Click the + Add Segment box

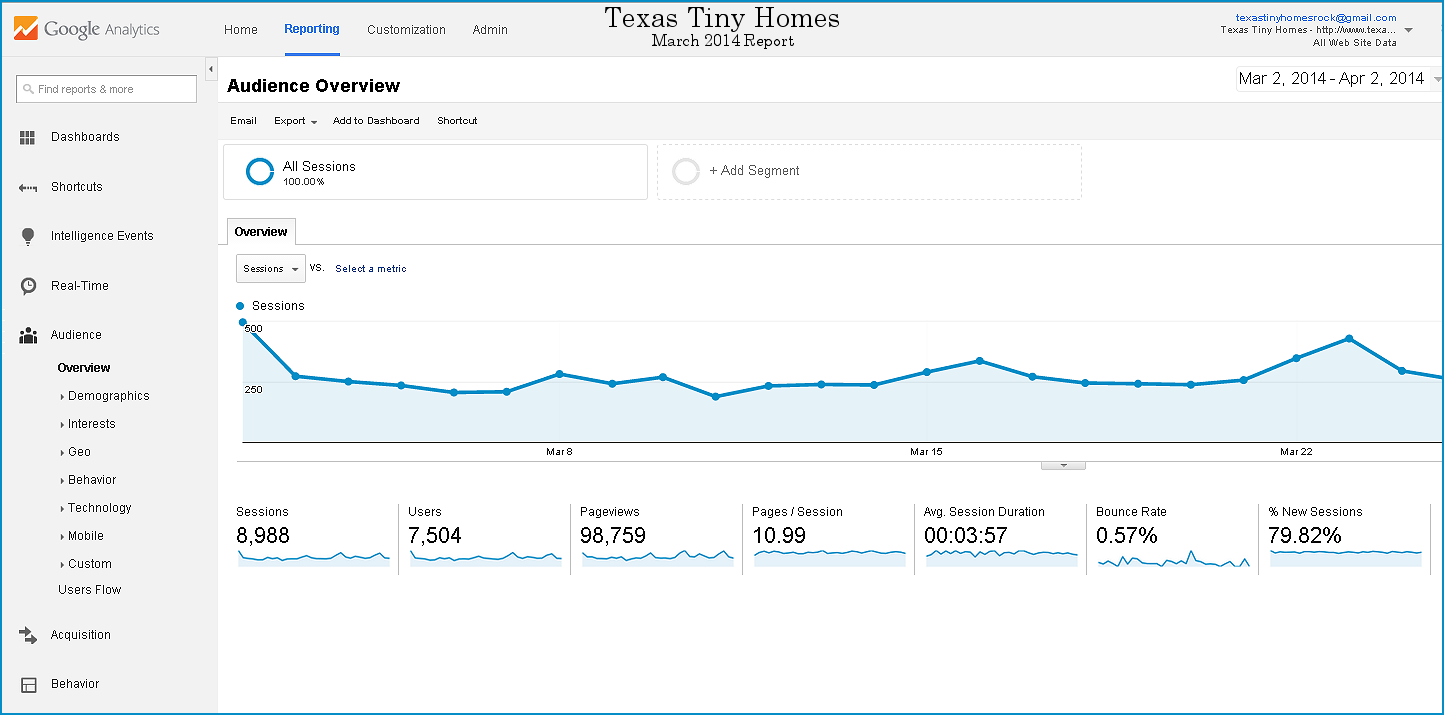(x=869, y=172)
